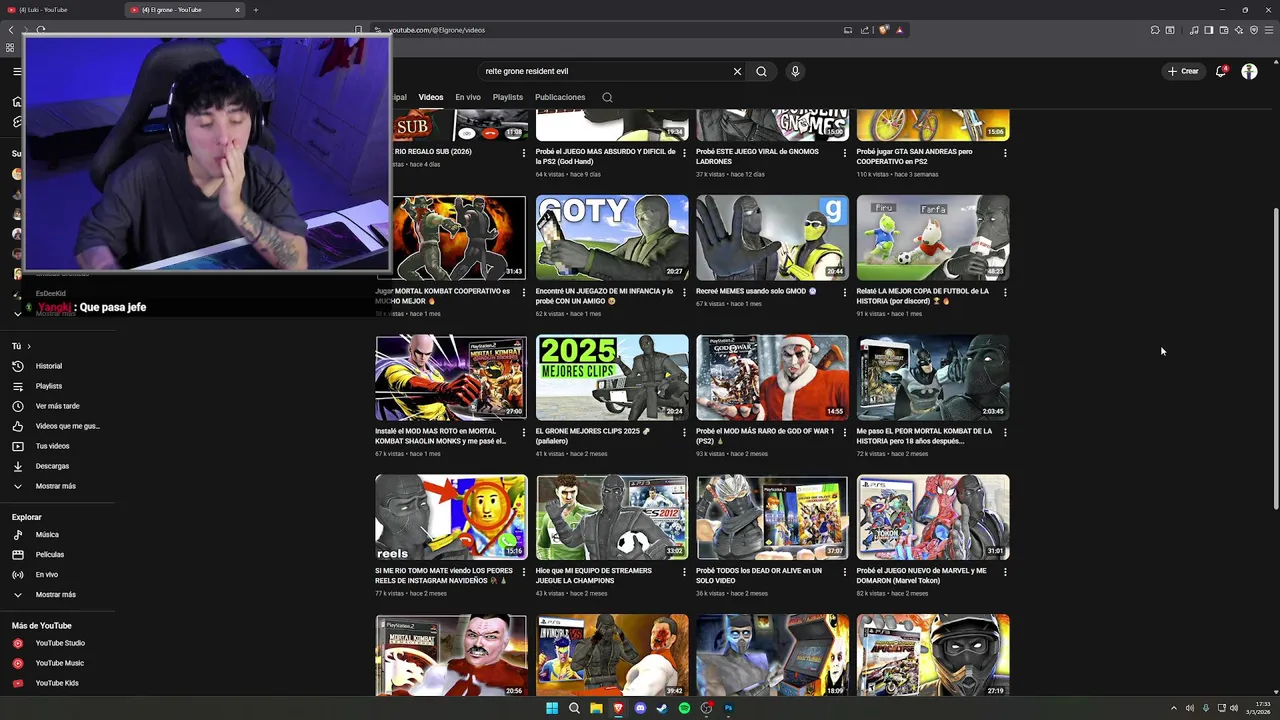Open Descargas in sidebar
This screenshot has height=720, width=1280.
[x=52, y=466]
